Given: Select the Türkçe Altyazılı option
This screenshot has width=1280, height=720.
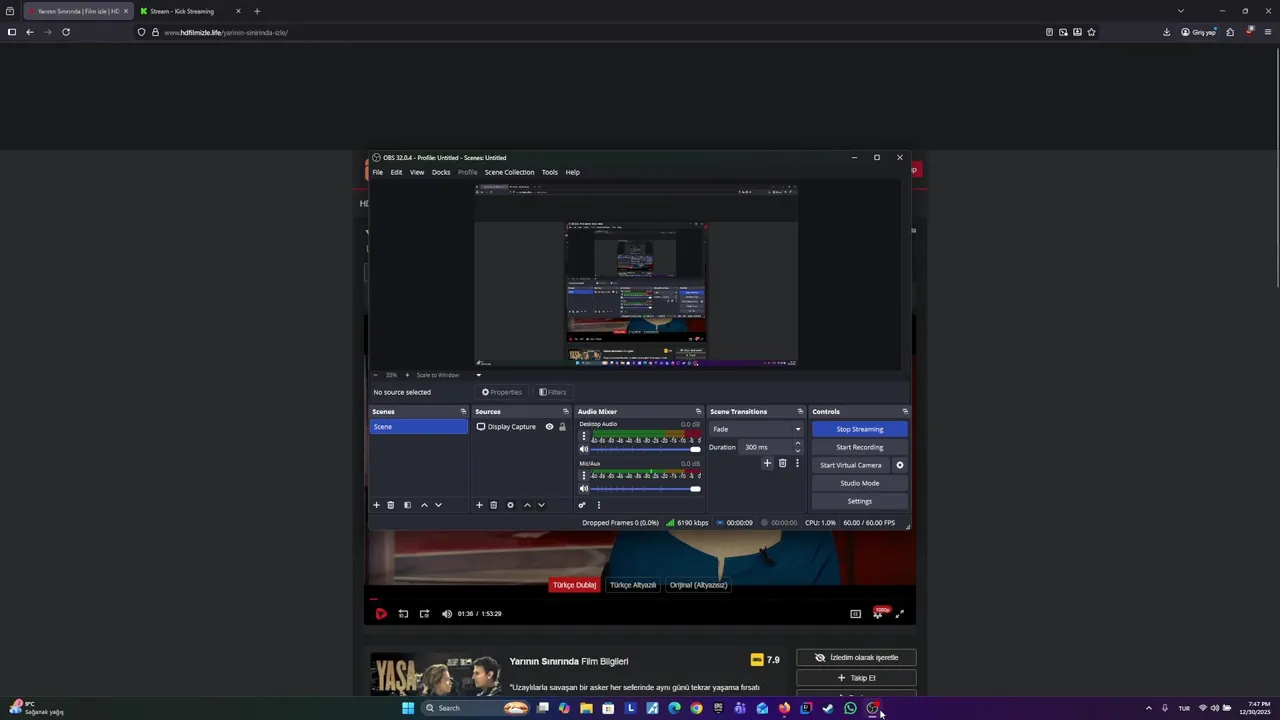Looking at the screenshot, I should pos(633,585).
